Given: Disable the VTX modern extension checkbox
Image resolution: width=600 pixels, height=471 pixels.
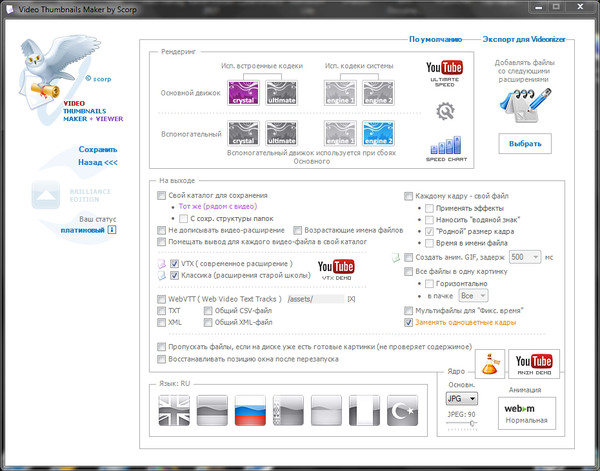Looking at the screenshot, I should (174, 263).
